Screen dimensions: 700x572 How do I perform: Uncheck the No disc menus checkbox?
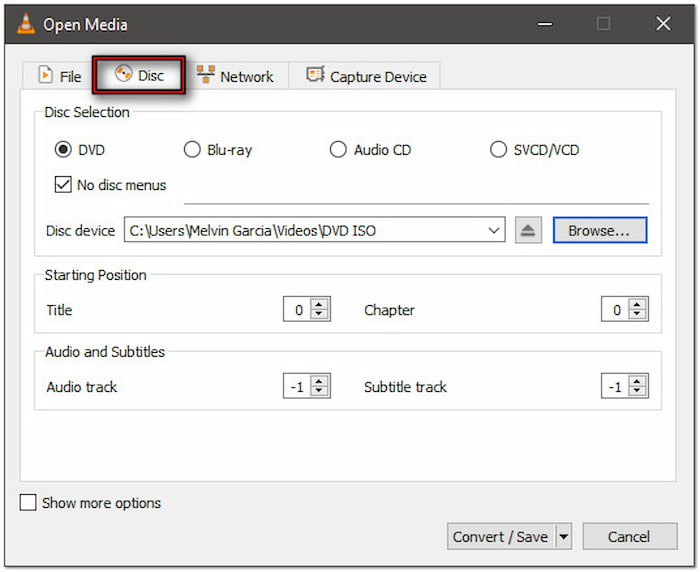63,185
